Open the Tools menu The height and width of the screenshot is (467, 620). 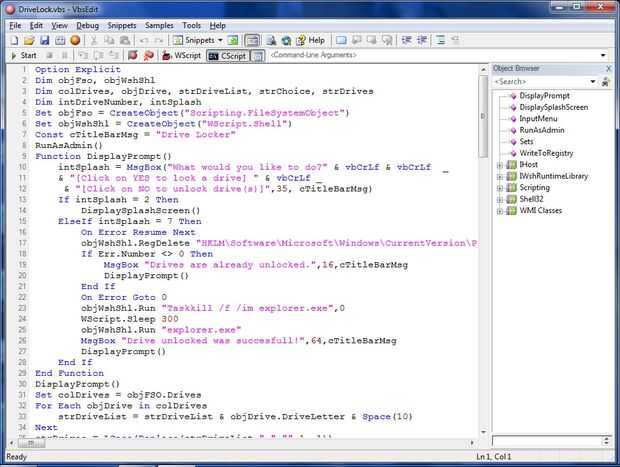191,25
